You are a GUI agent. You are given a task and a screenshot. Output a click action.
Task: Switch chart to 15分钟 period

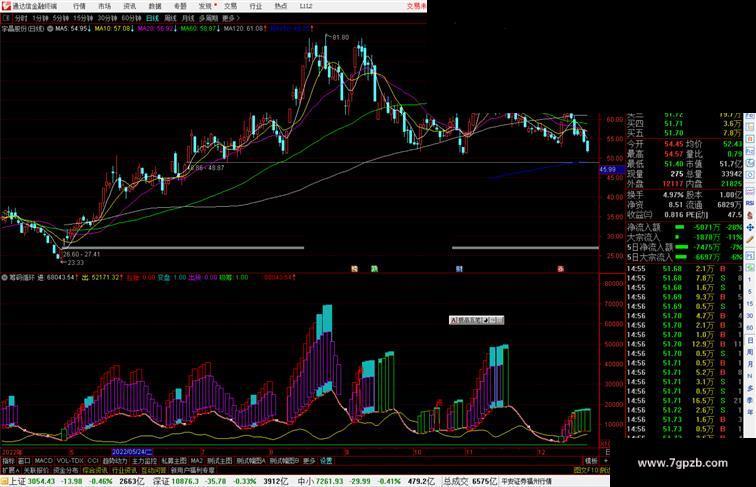pyautogui.click(x=83, y=18)
